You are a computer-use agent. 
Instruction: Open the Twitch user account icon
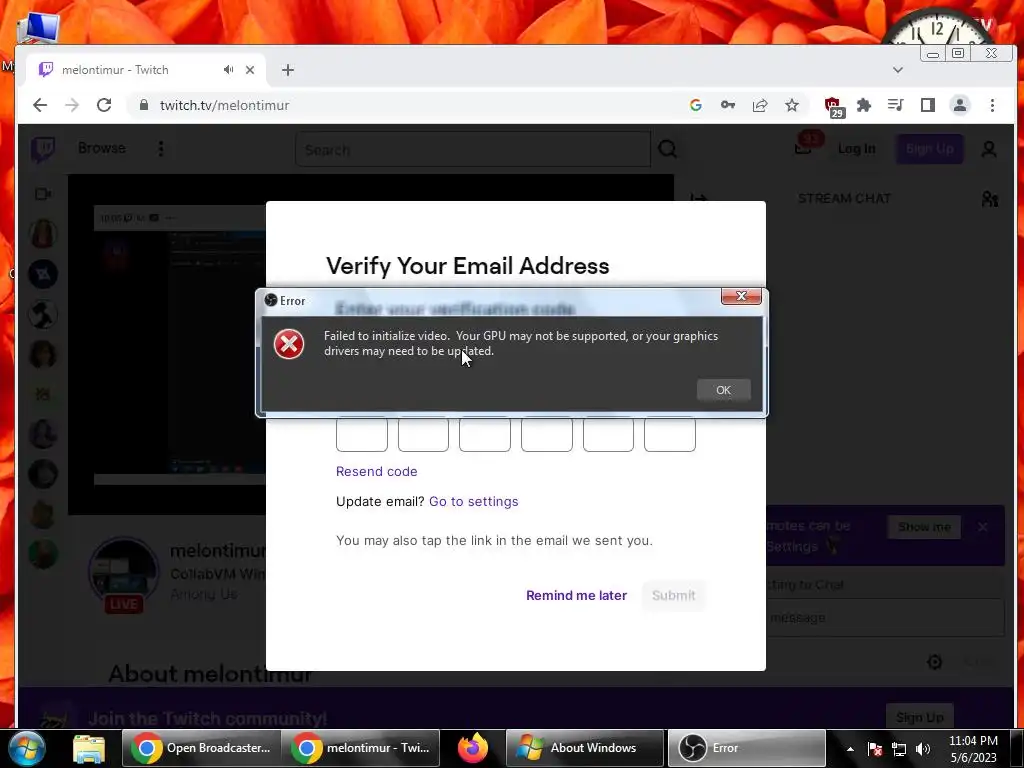[989, 150]
